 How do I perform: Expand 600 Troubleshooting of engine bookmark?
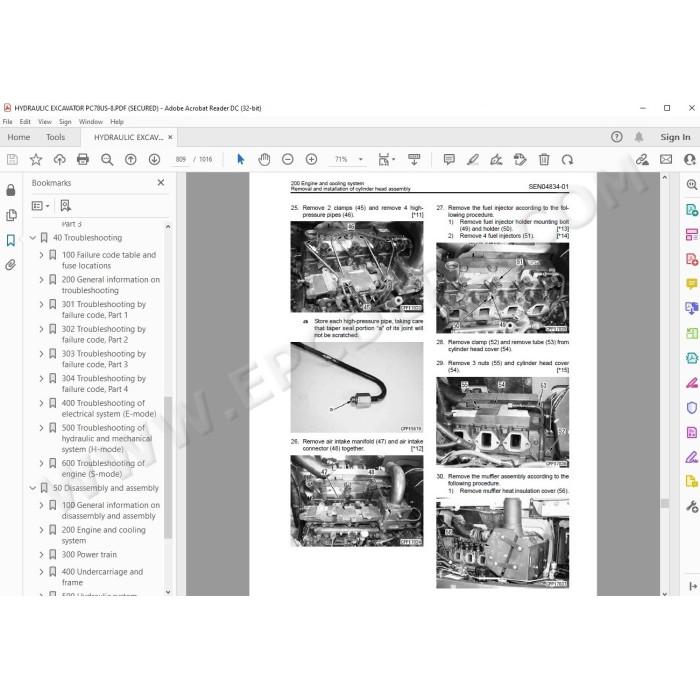[42, 463]
